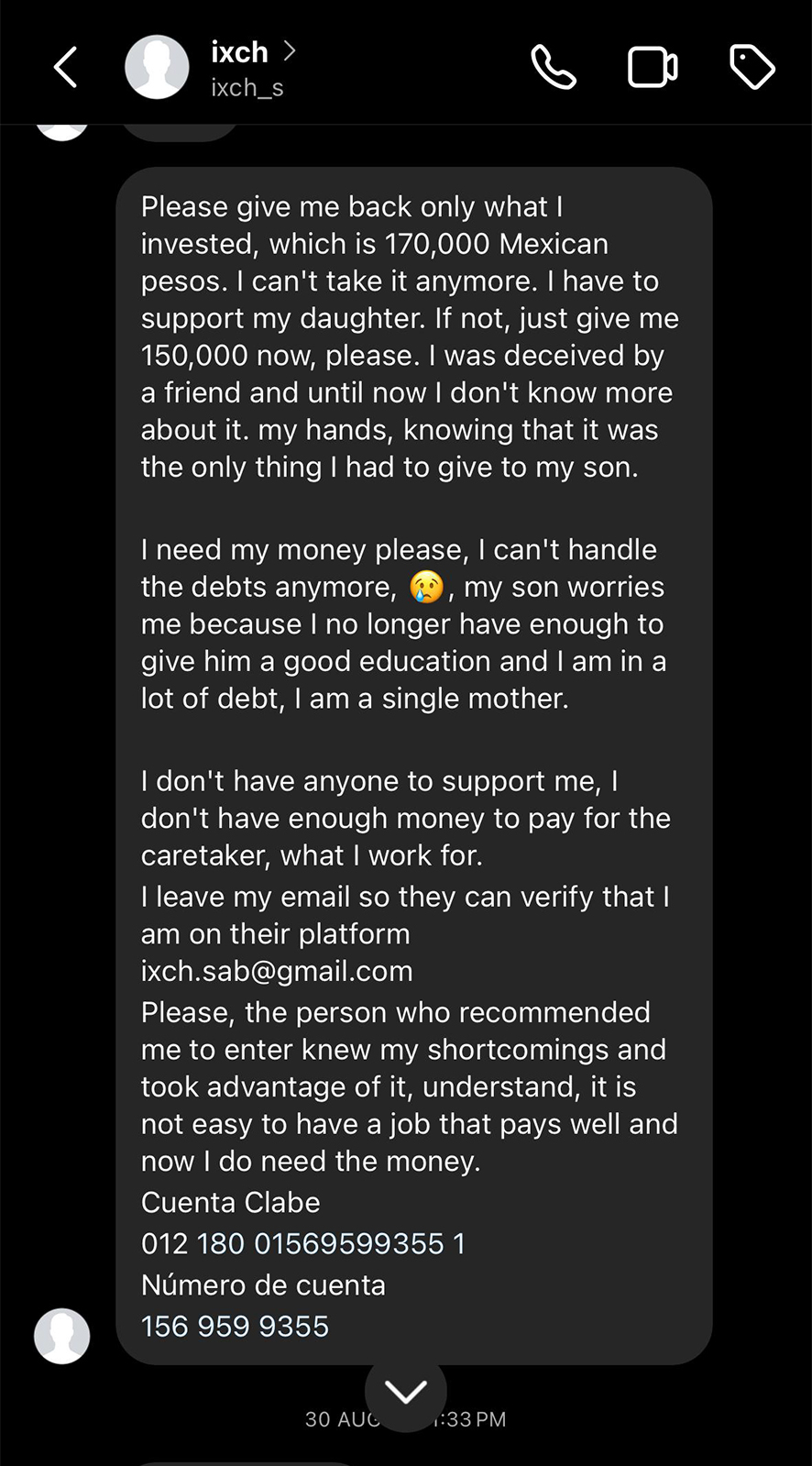Screen dimensions: 812x1466
Task: Tap the CLABE number 012 180 01569599355 1
Action: (303, 1243)
